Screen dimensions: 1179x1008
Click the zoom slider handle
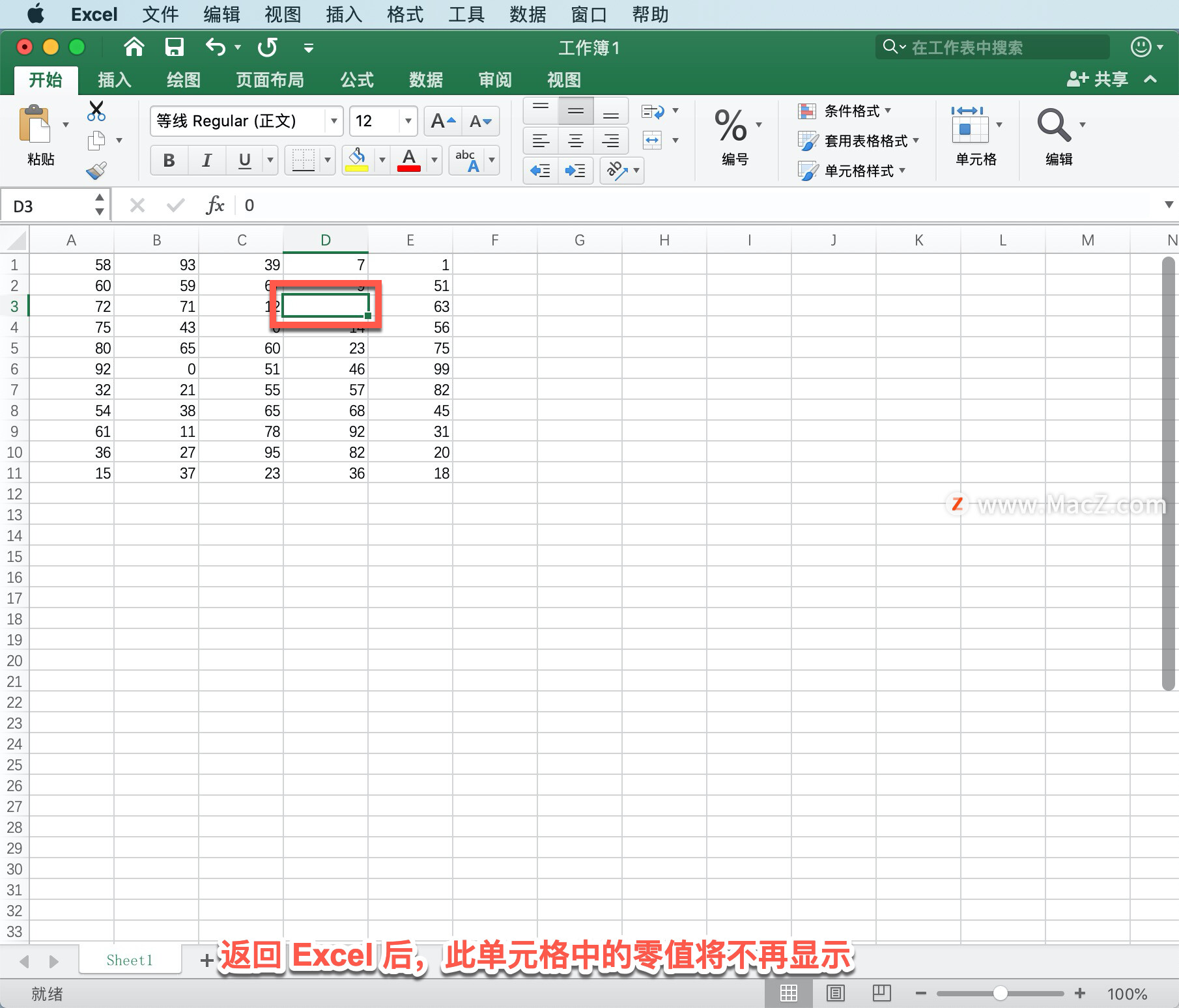coord(1001,993)
